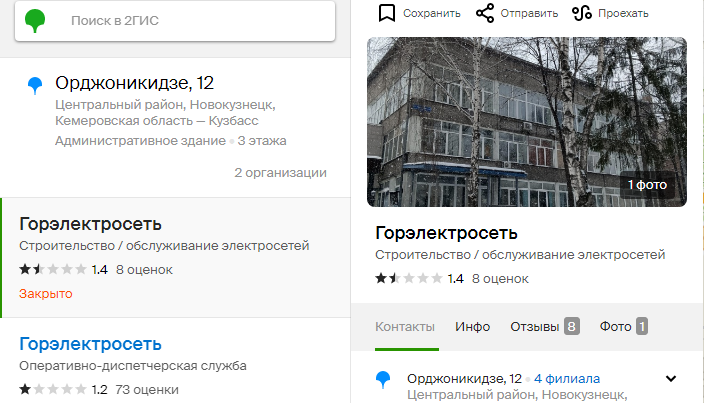
Task: Click the blue pin next to Орджоникидзе, 12 heading
Action: tap(35, 85)
